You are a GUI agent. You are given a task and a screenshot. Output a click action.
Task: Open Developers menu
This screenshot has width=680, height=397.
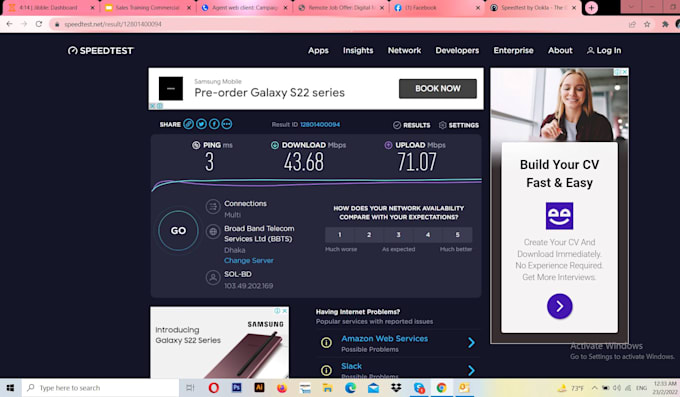[x=457, y=50]
